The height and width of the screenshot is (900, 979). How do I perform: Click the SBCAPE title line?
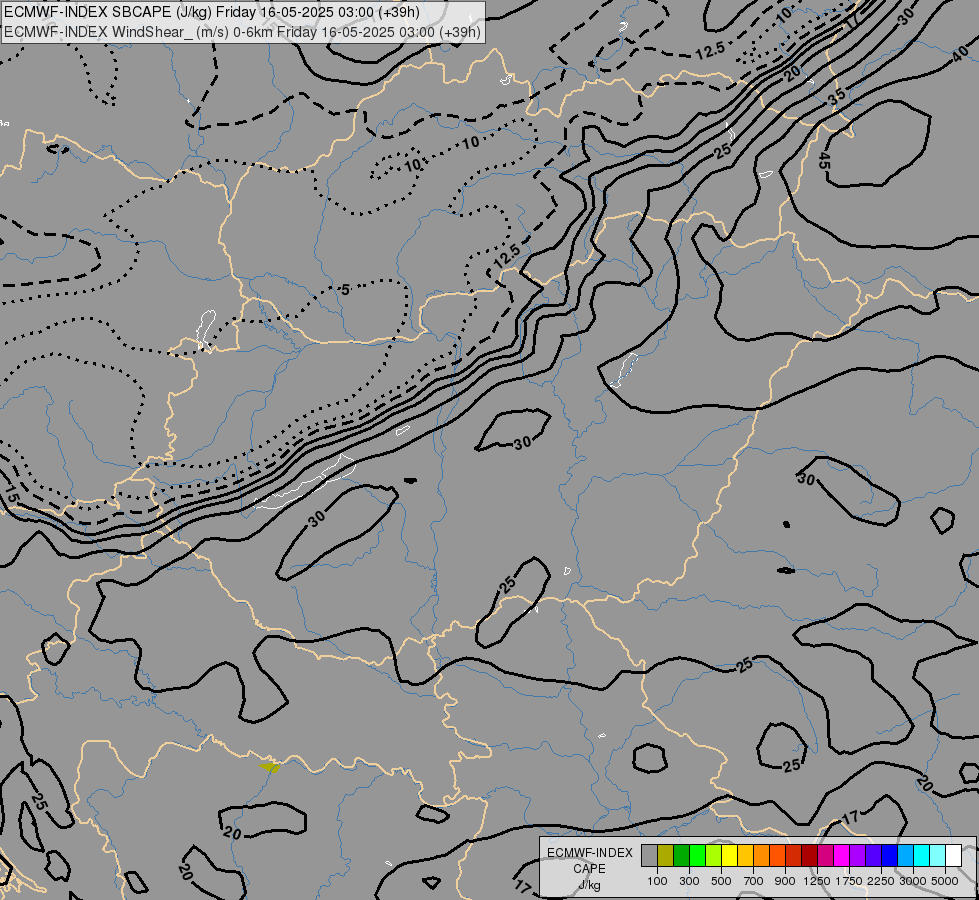pyautogui.click(x=212, y=12)
